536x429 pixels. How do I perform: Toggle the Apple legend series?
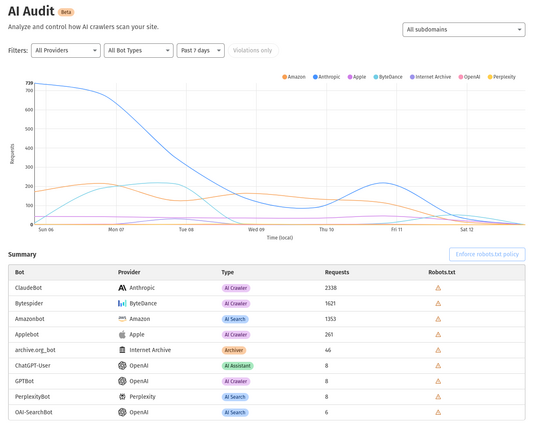357,77
